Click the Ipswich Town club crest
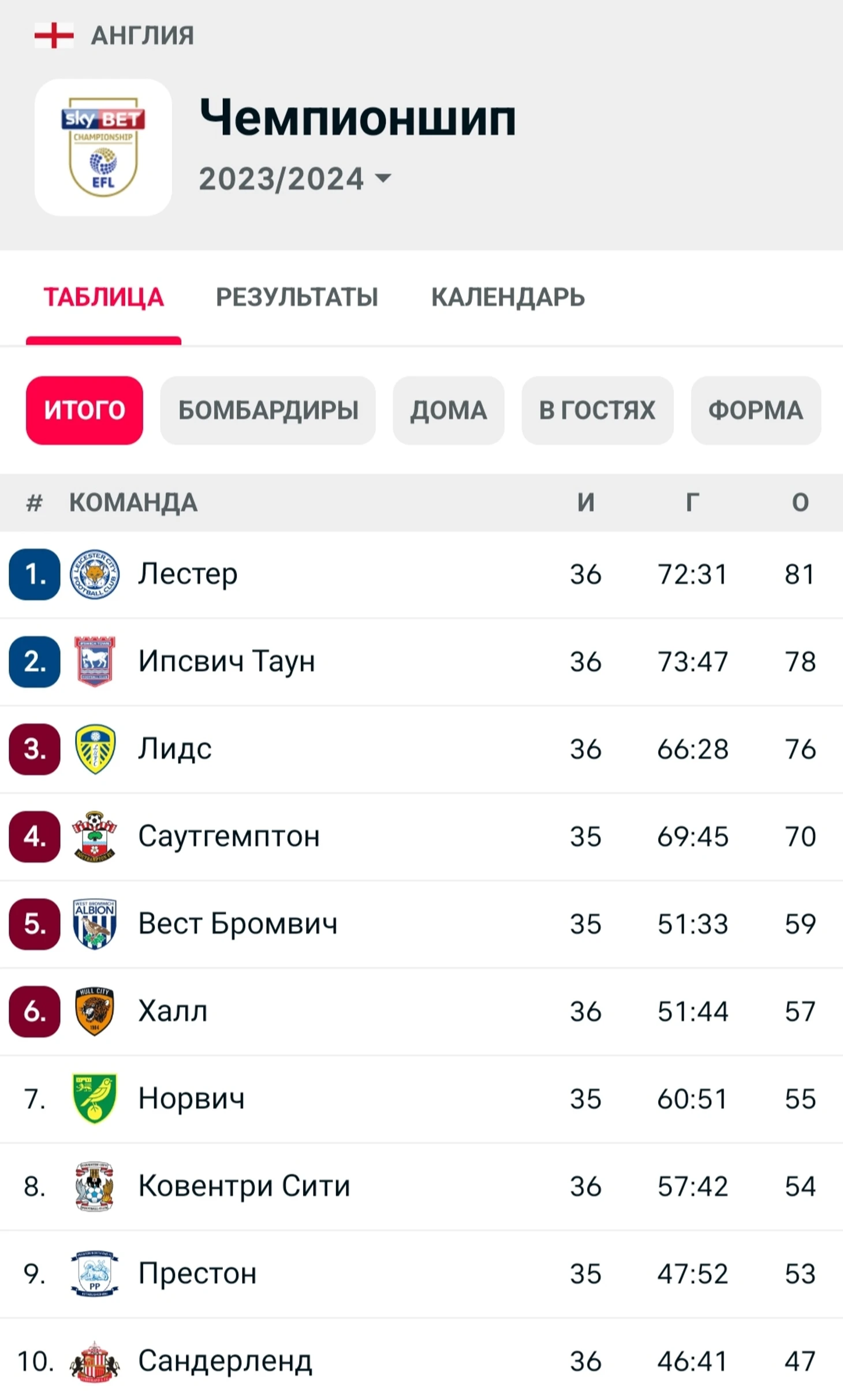Screen dimensions: 843x1400 pyautogui.click(x=95, y=661)
